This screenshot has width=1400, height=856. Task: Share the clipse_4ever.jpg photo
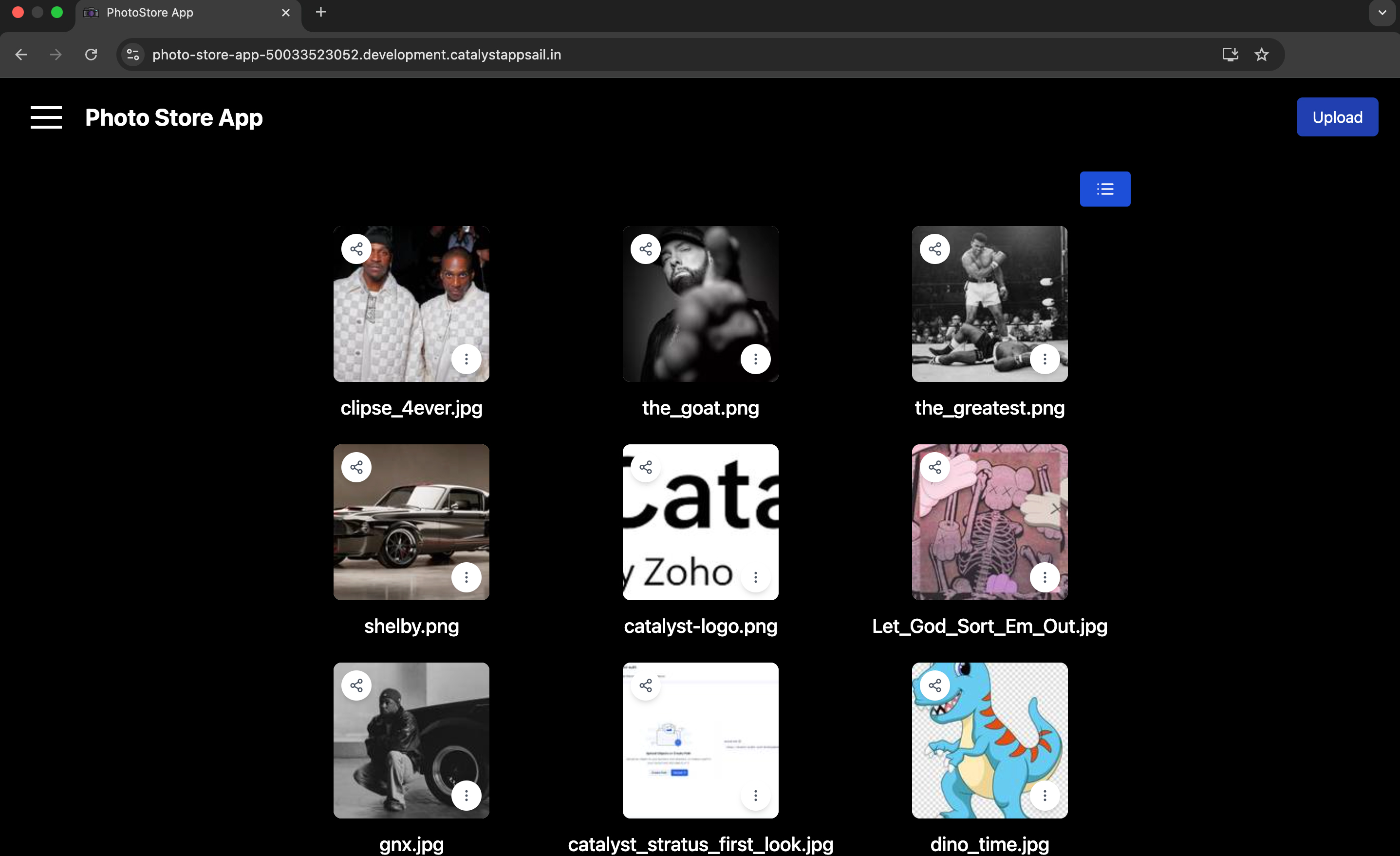[356, 249]
